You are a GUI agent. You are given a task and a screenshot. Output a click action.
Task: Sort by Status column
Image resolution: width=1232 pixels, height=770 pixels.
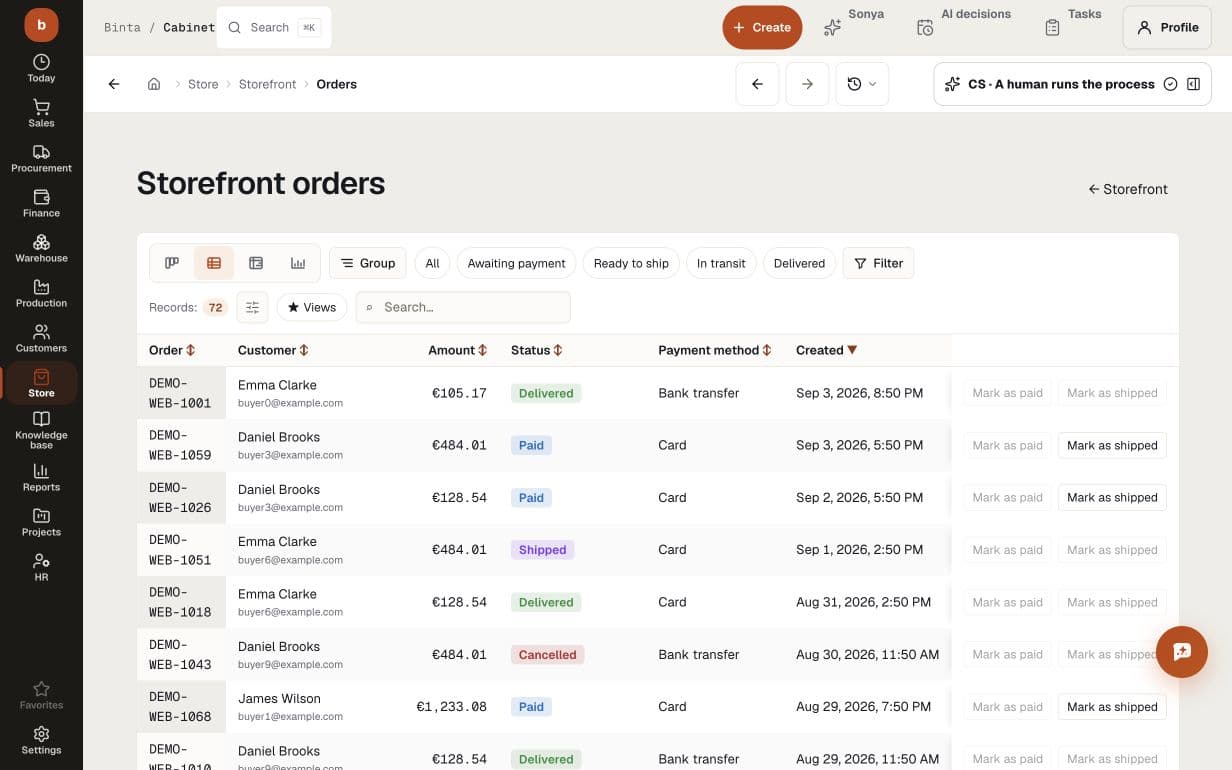click(x=537, y=350)
